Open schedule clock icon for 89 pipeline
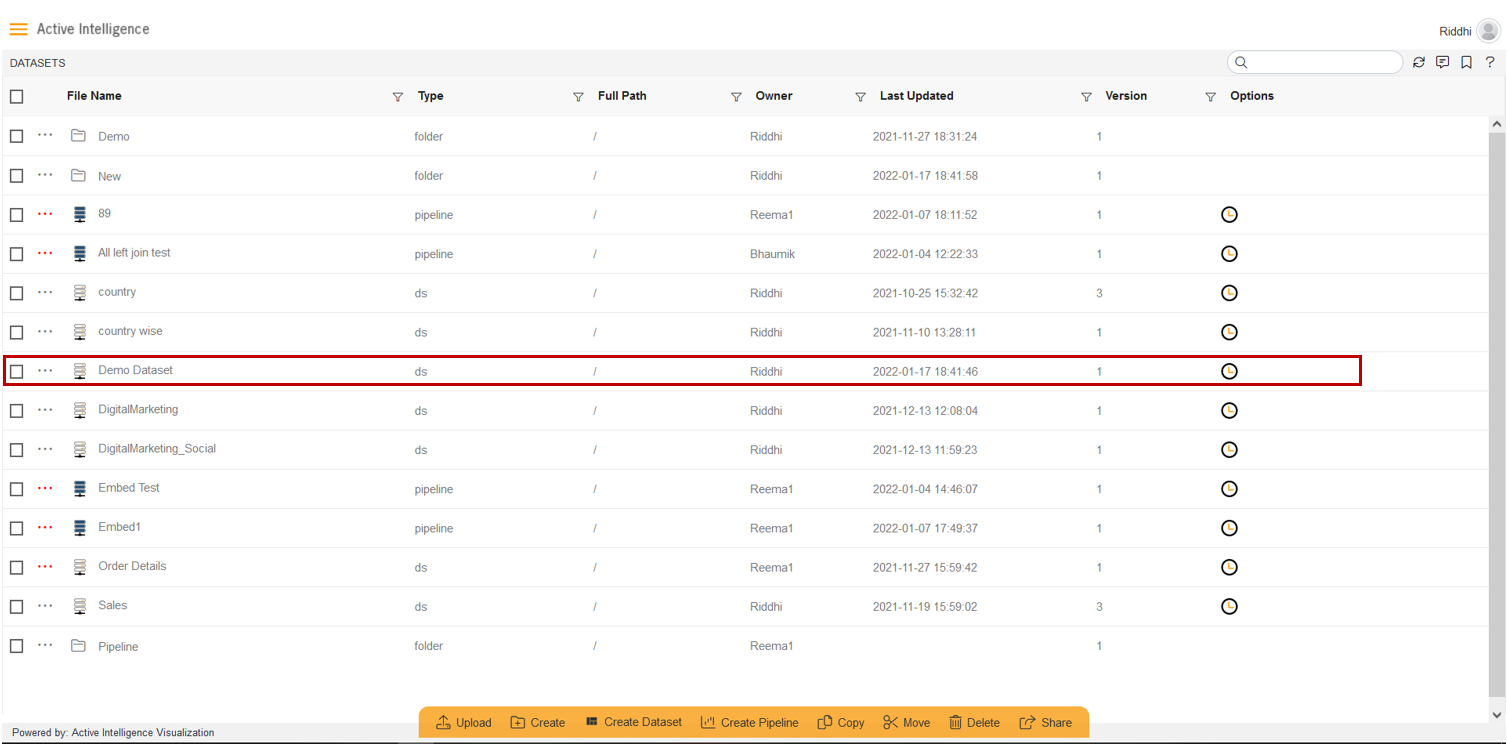 pyautogui.click(x=1230, y=214)
